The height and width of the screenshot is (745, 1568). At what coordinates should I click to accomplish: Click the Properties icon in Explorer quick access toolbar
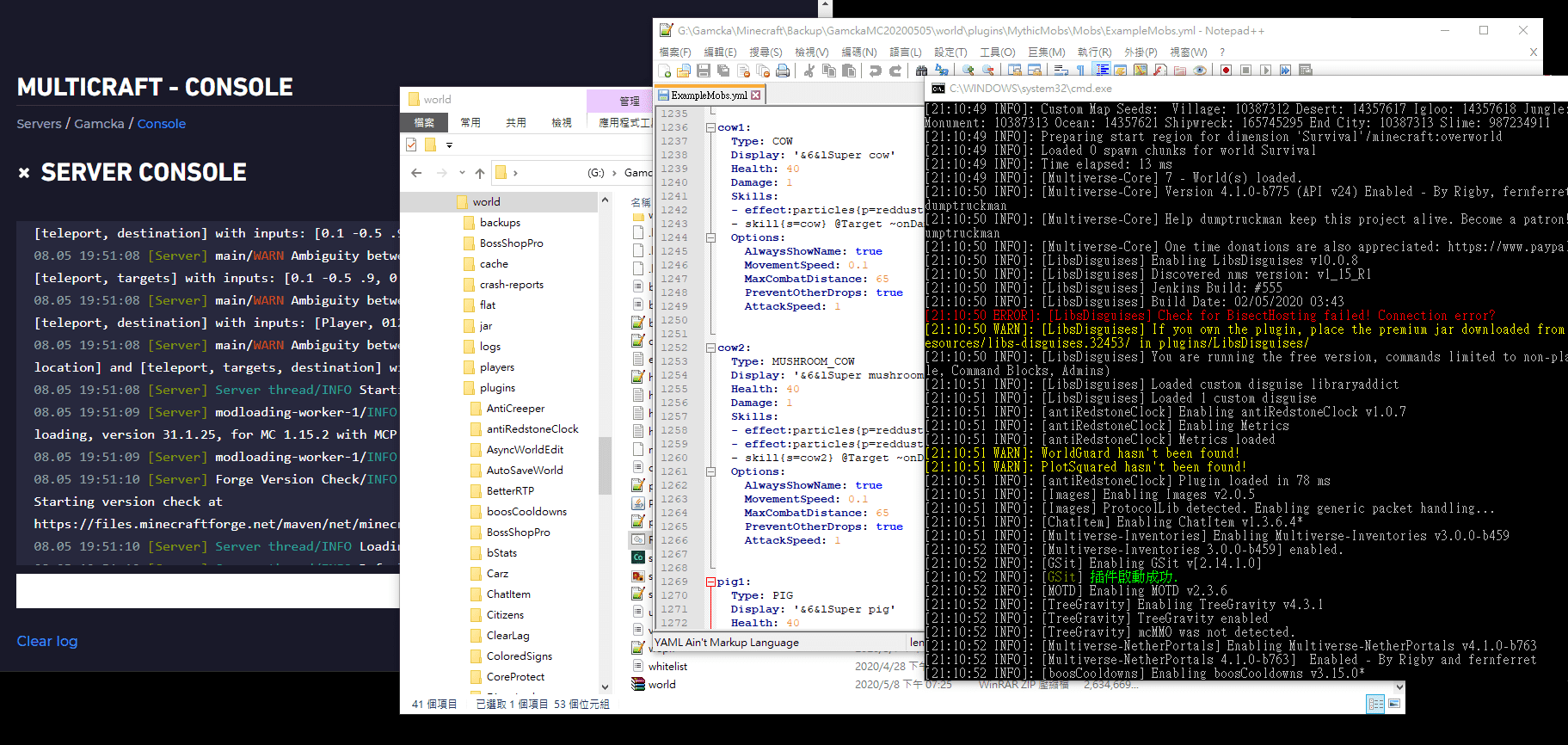(x=411, y=145)
